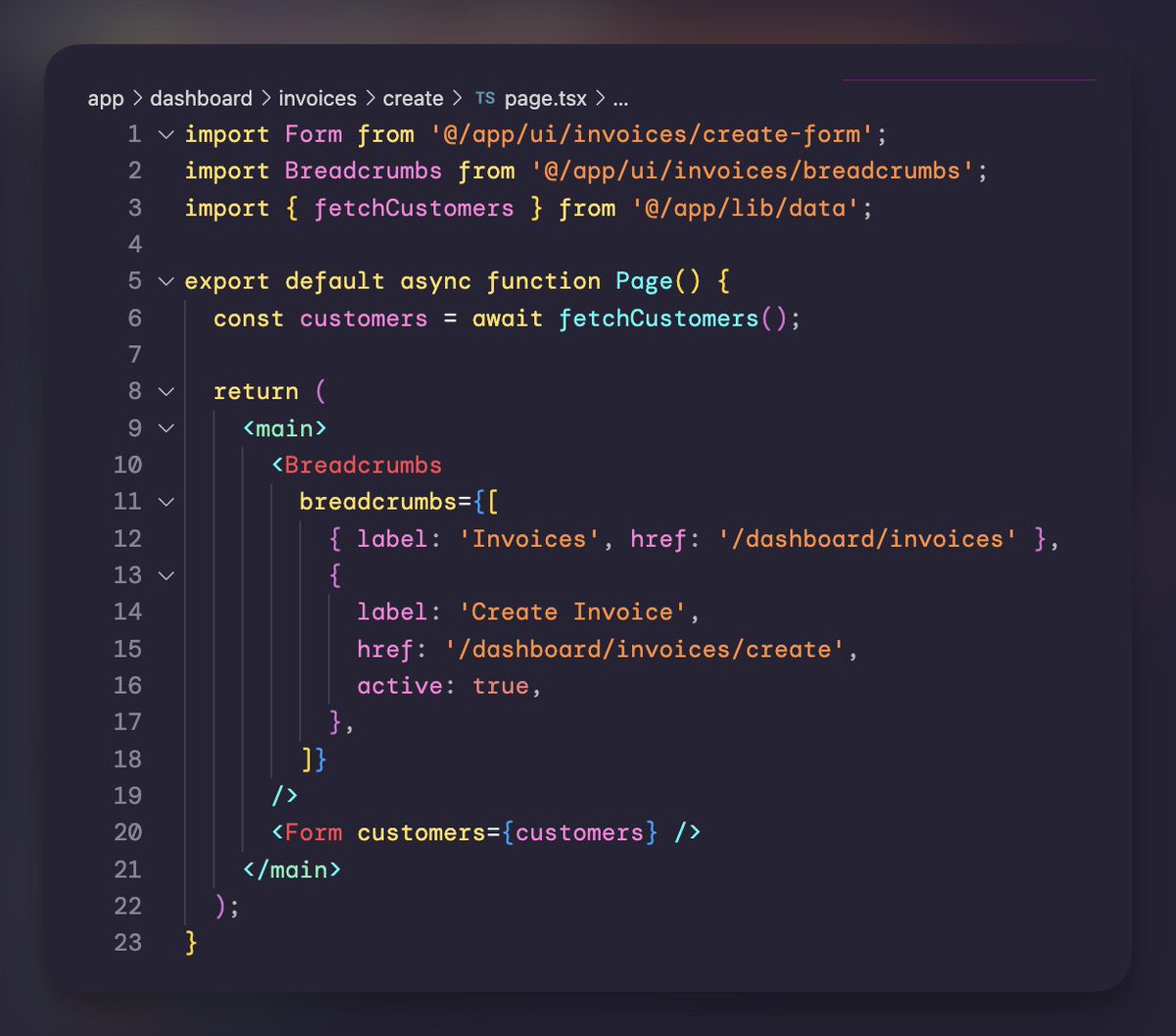
Task: Select 'app' in the breadcrumb path
Action: [106, 98]
